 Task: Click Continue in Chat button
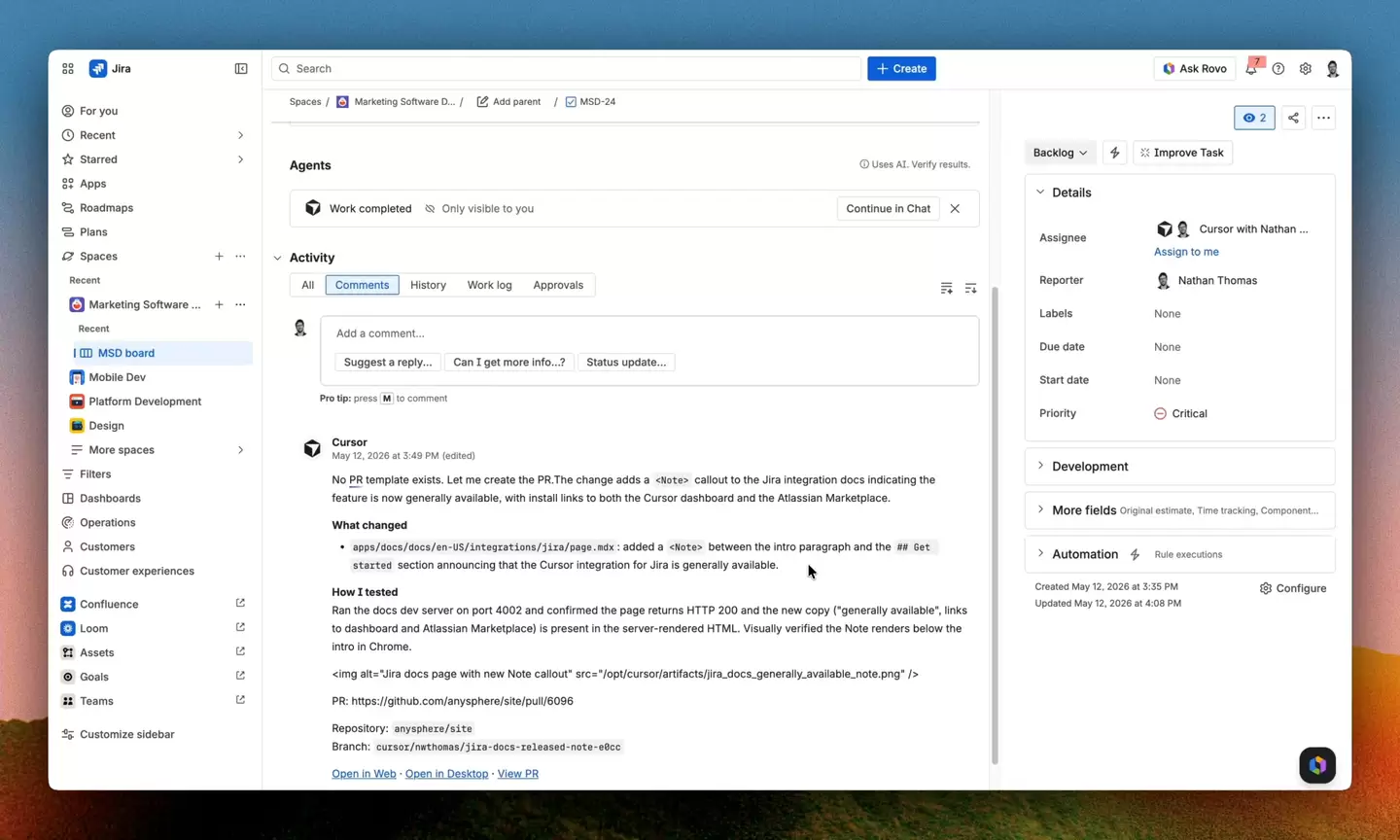click(x=888, y=209)
